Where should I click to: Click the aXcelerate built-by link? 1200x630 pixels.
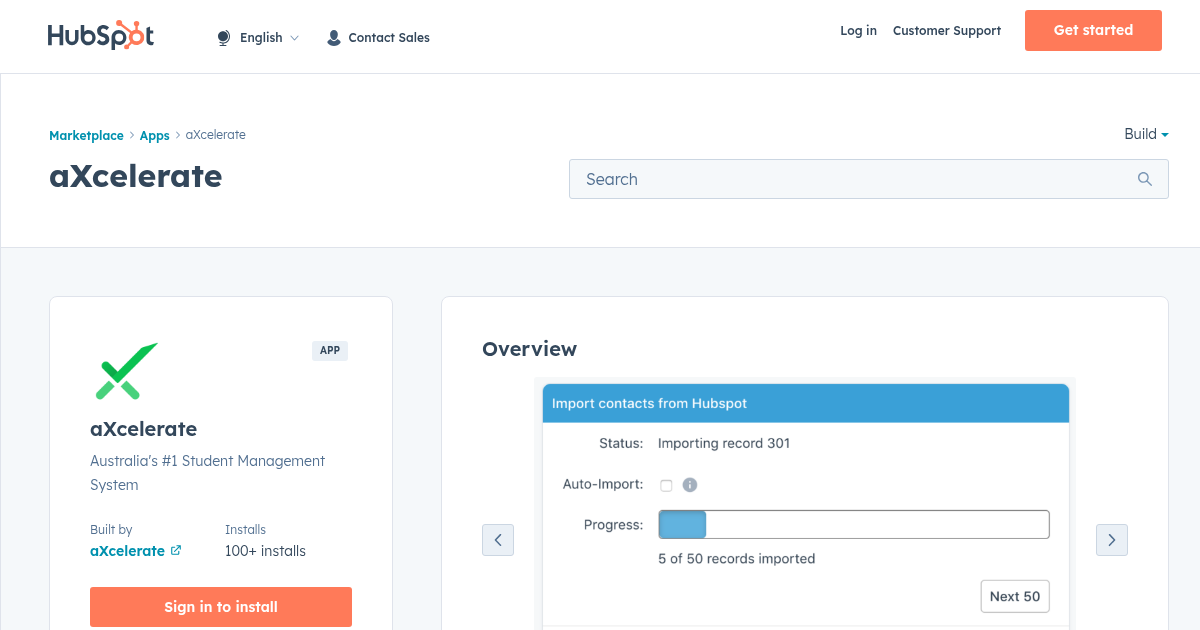(128, 550)
